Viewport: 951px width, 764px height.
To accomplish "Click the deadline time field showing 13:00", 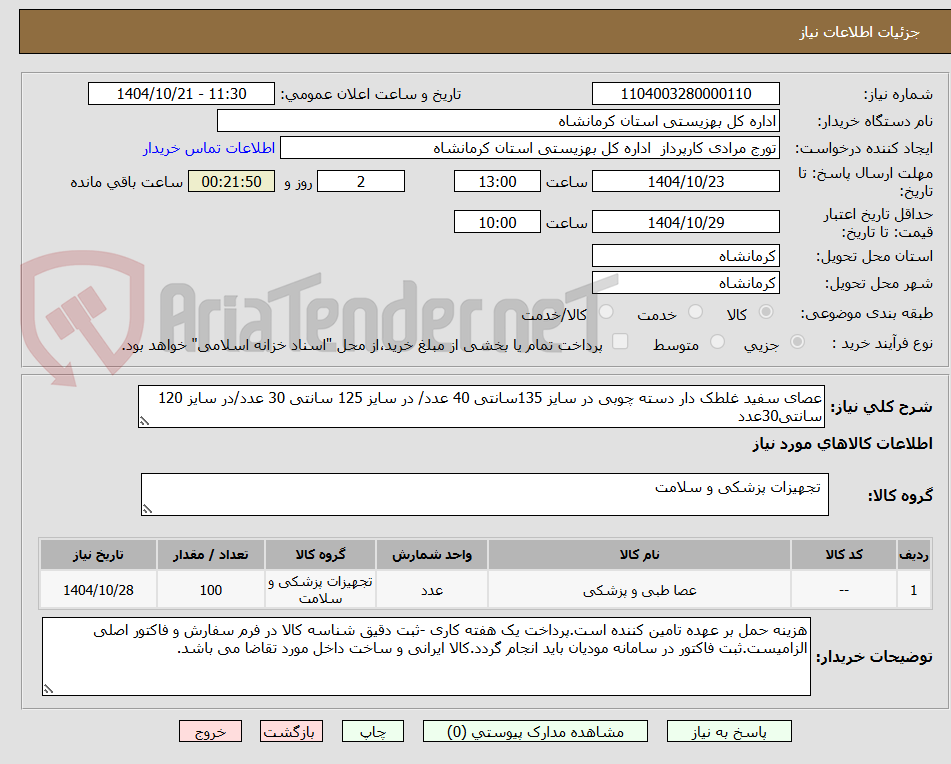I will (497, 181).
